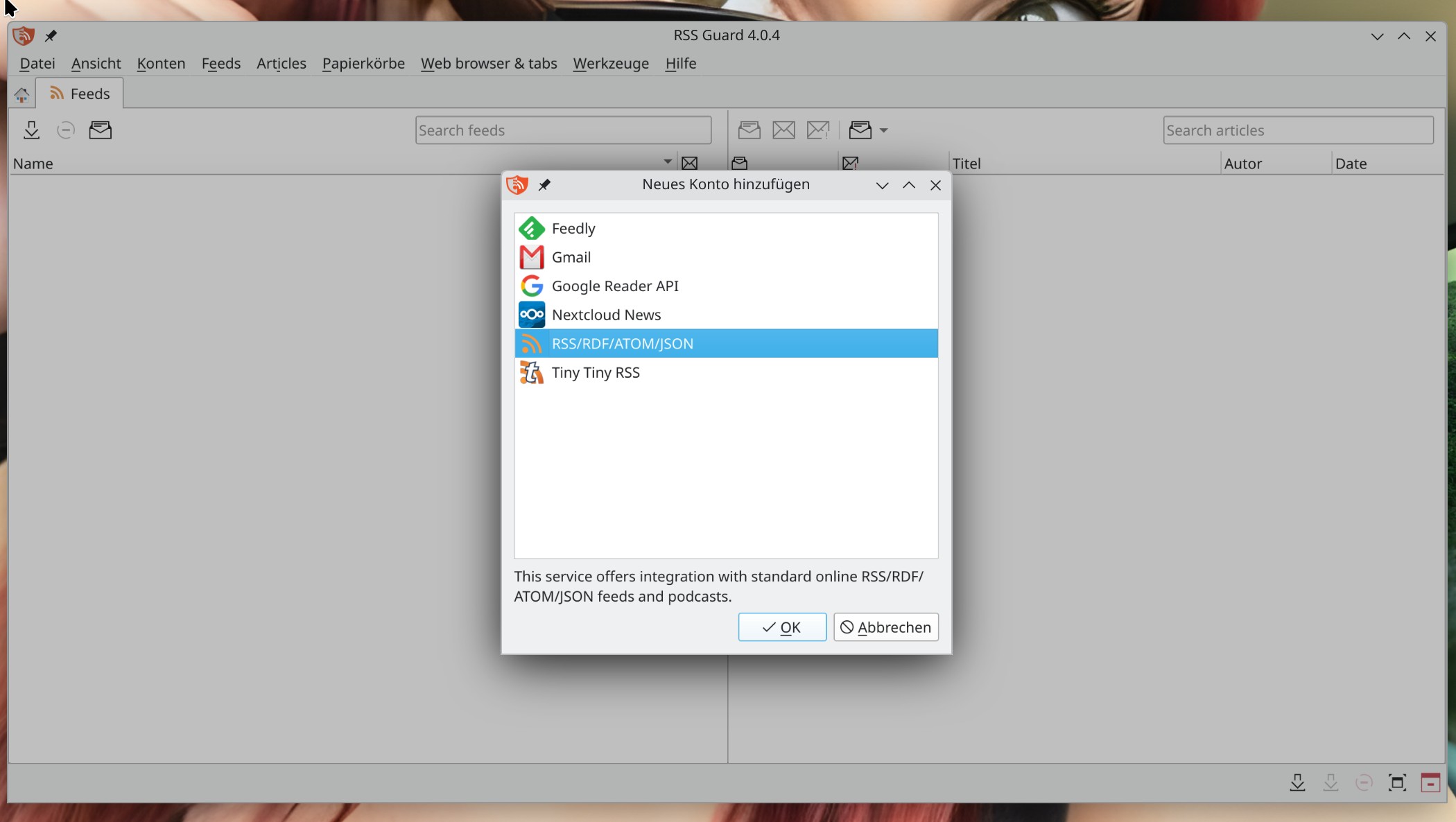The width and height of the screenshot is (1456, 822).
Task: Mark selected articles read envelope icon
Action: [749, 130]
